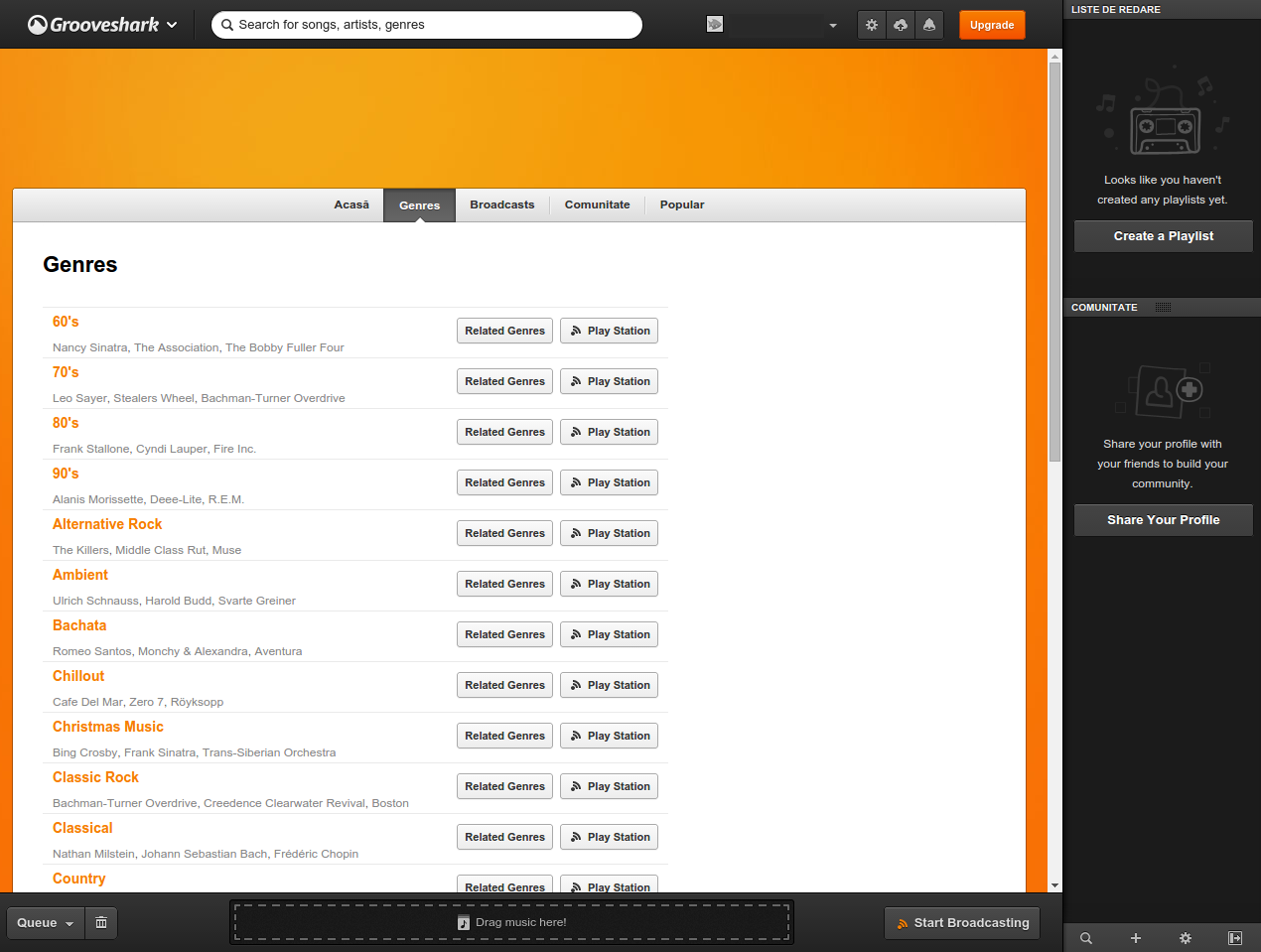This screenshot has height=952, width=1261.
Task: Play Station for Bachata genre
Action: click(x=610, y=634)
